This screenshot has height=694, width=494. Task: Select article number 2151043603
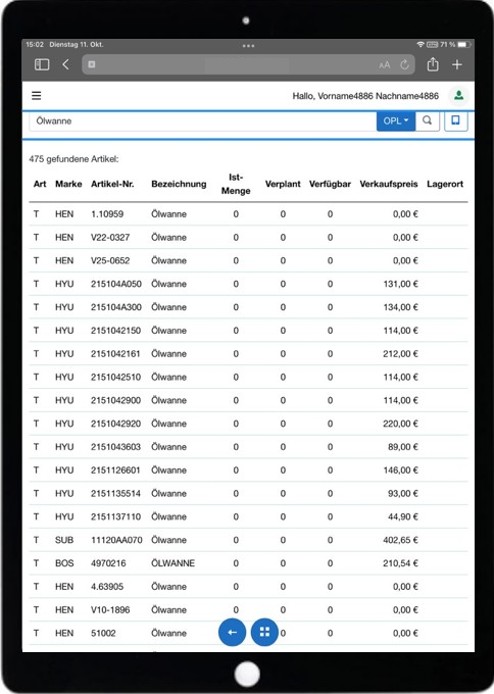click(116, 447)
